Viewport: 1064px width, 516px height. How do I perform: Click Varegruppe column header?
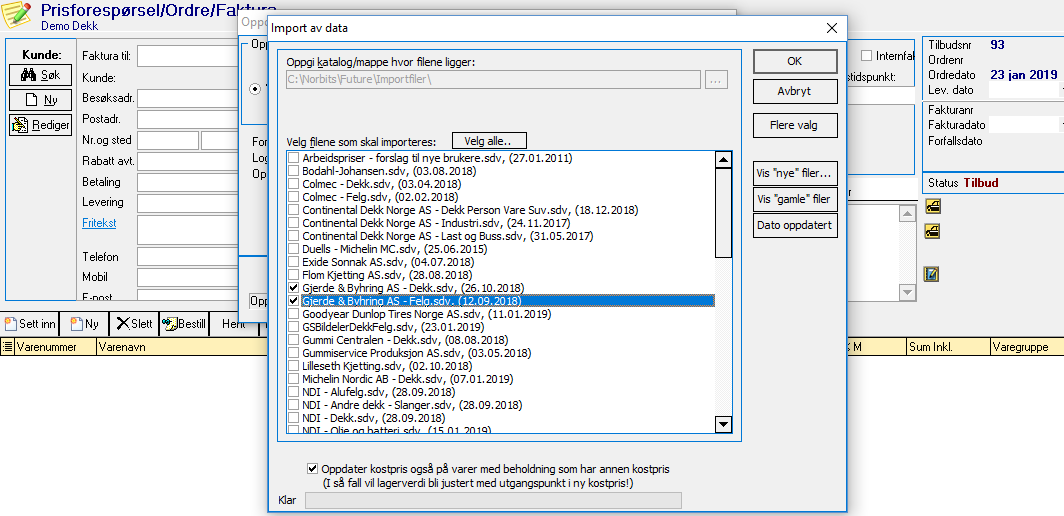(x=1027, y=347)
